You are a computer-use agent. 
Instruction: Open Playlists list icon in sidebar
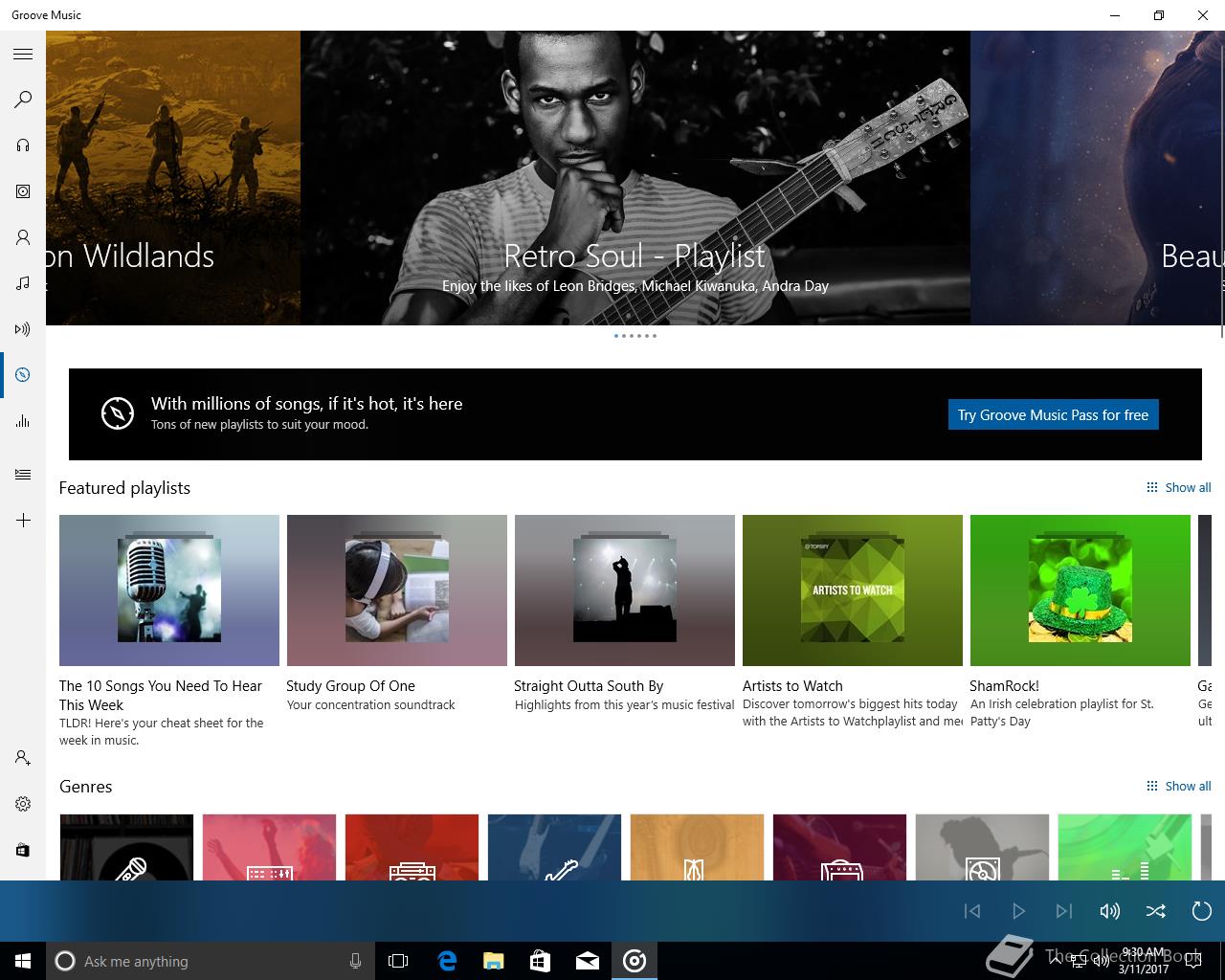tap(23, 475)
